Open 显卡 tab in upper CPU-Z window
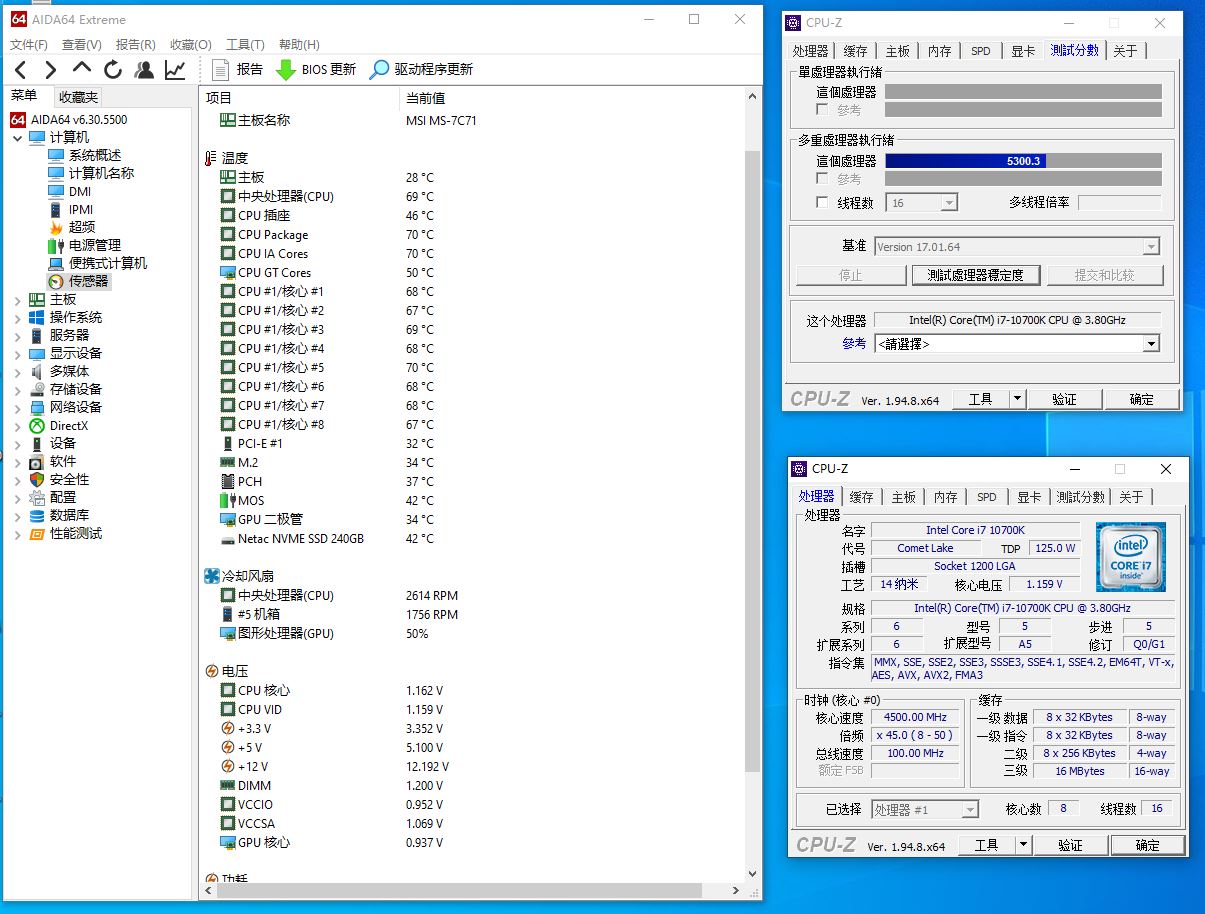This screenshot has height=914, width=1205. pos(1023,51)
